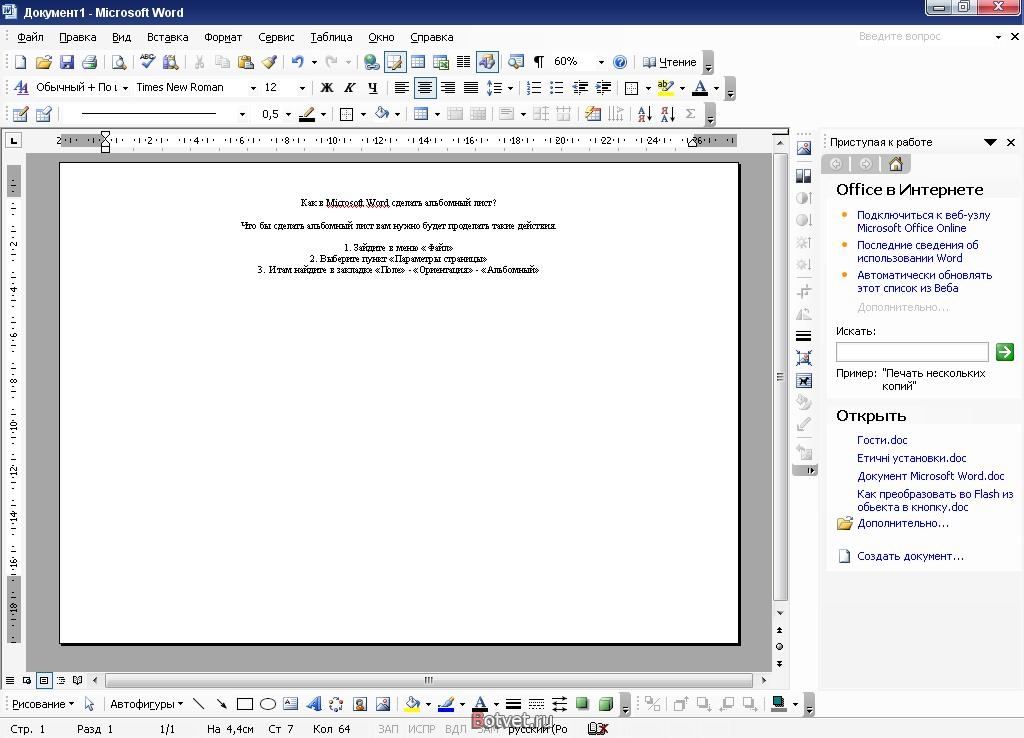Viewport: 1024px width, 738px height.
Task: Open the Таблица menu
Action: click(x=331, y=37)
